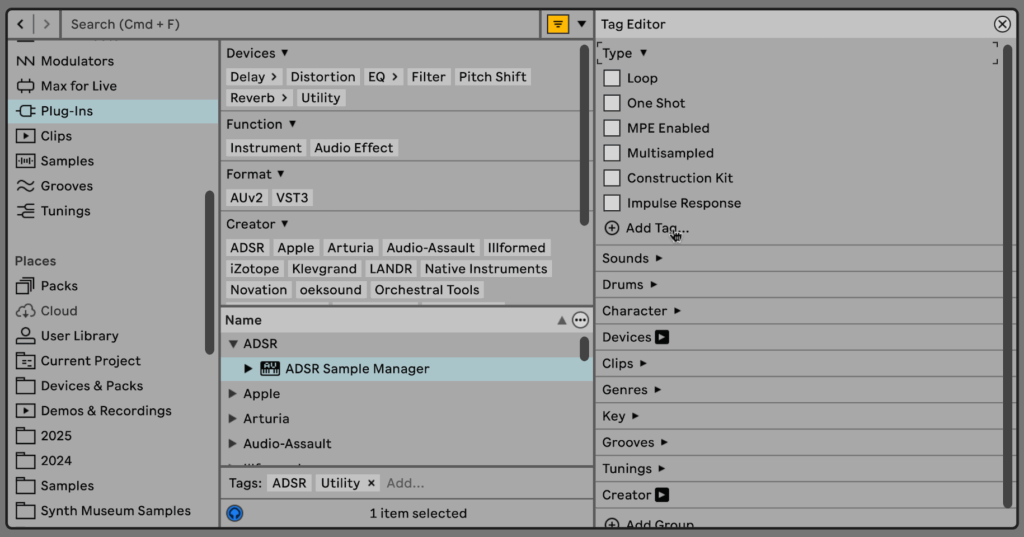1024x537 pixels.
Task: Collapse the Function filter group
Action: pos(293,124)
